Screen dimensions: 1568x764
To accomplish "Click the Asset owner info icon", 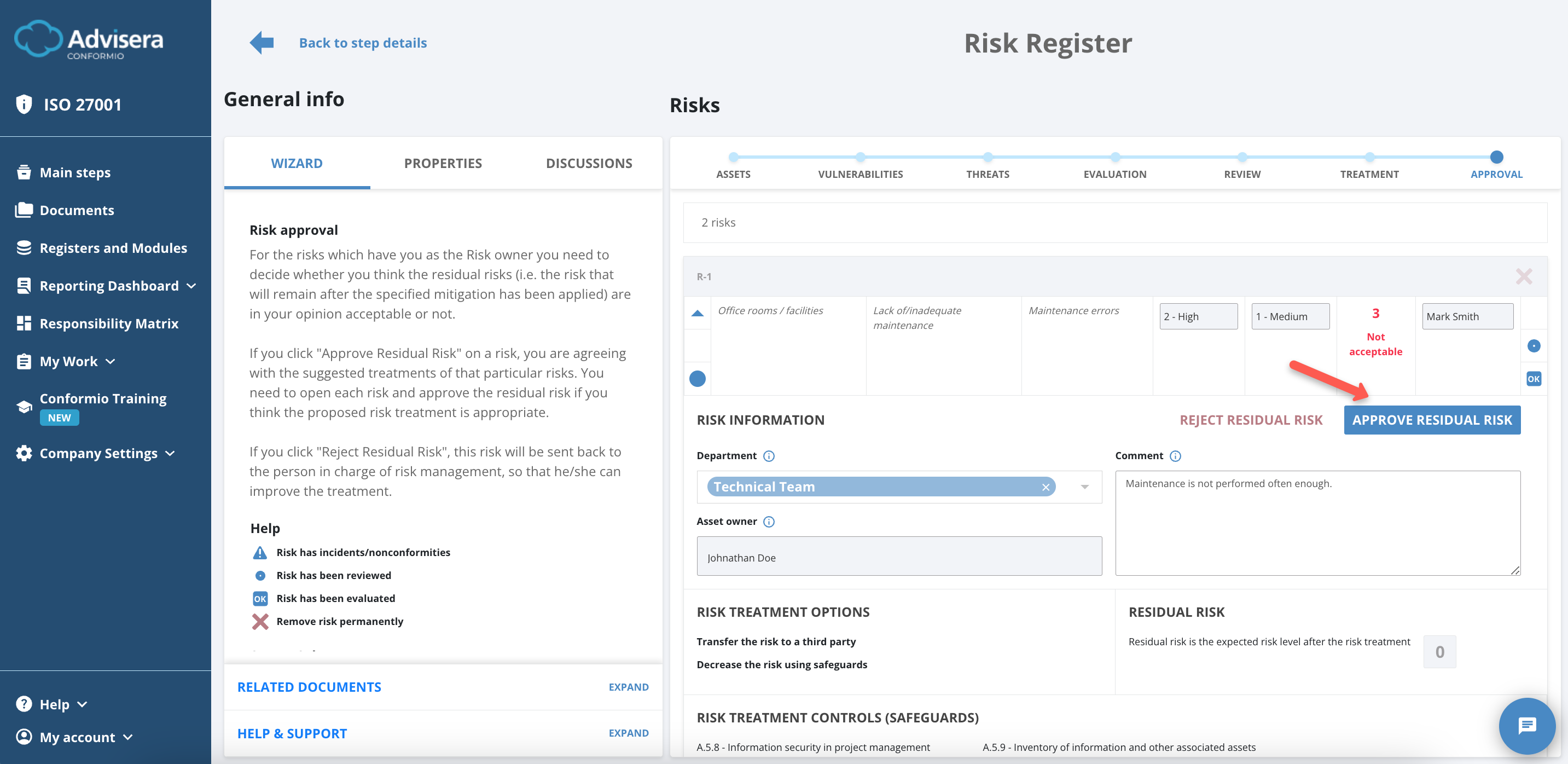I will [769, 522].
